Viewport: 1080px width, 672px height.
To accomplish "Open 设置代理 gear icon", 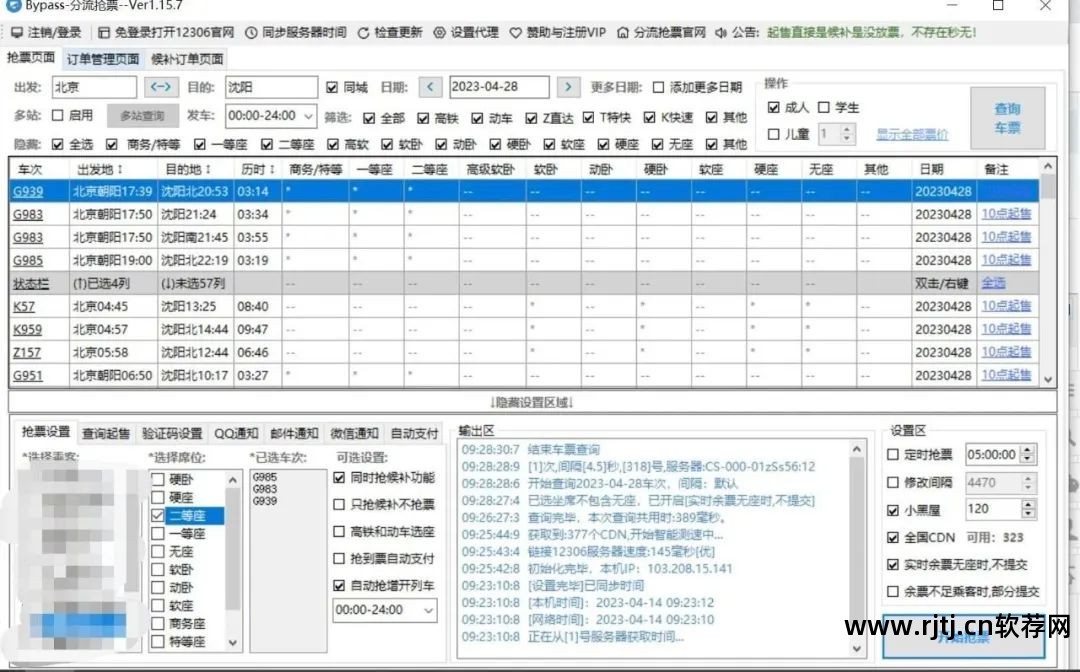I will [x=439, y=32].
